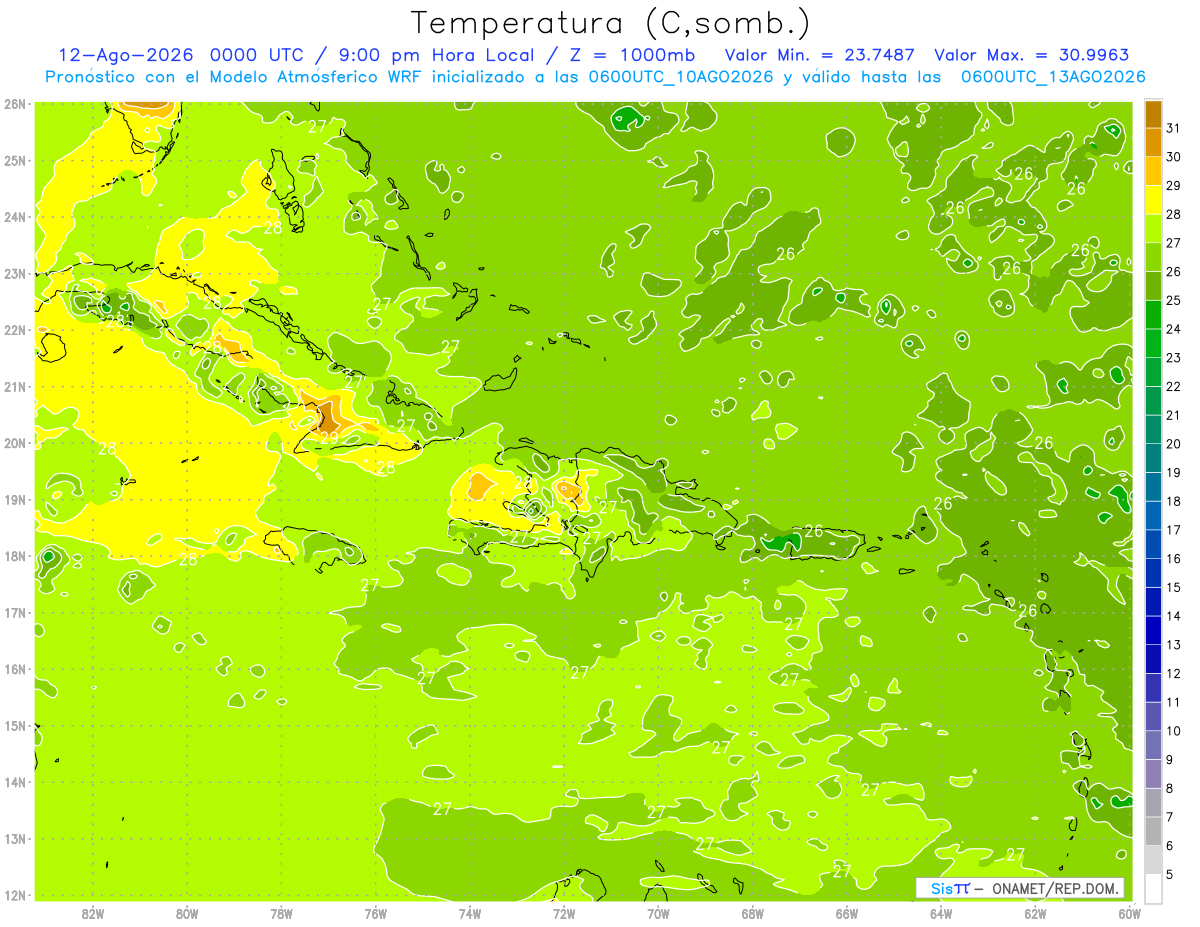The width and height of the screenshot is (1200, 927).
Task: Click the '20' label on the color scale
Action: tap(1173, 444)
